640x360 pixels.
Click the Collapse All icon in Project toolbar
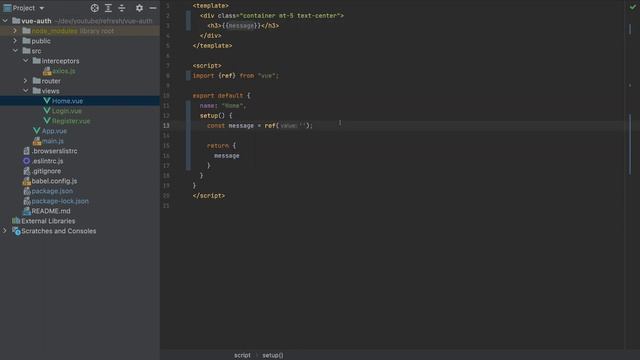[122, 8]
